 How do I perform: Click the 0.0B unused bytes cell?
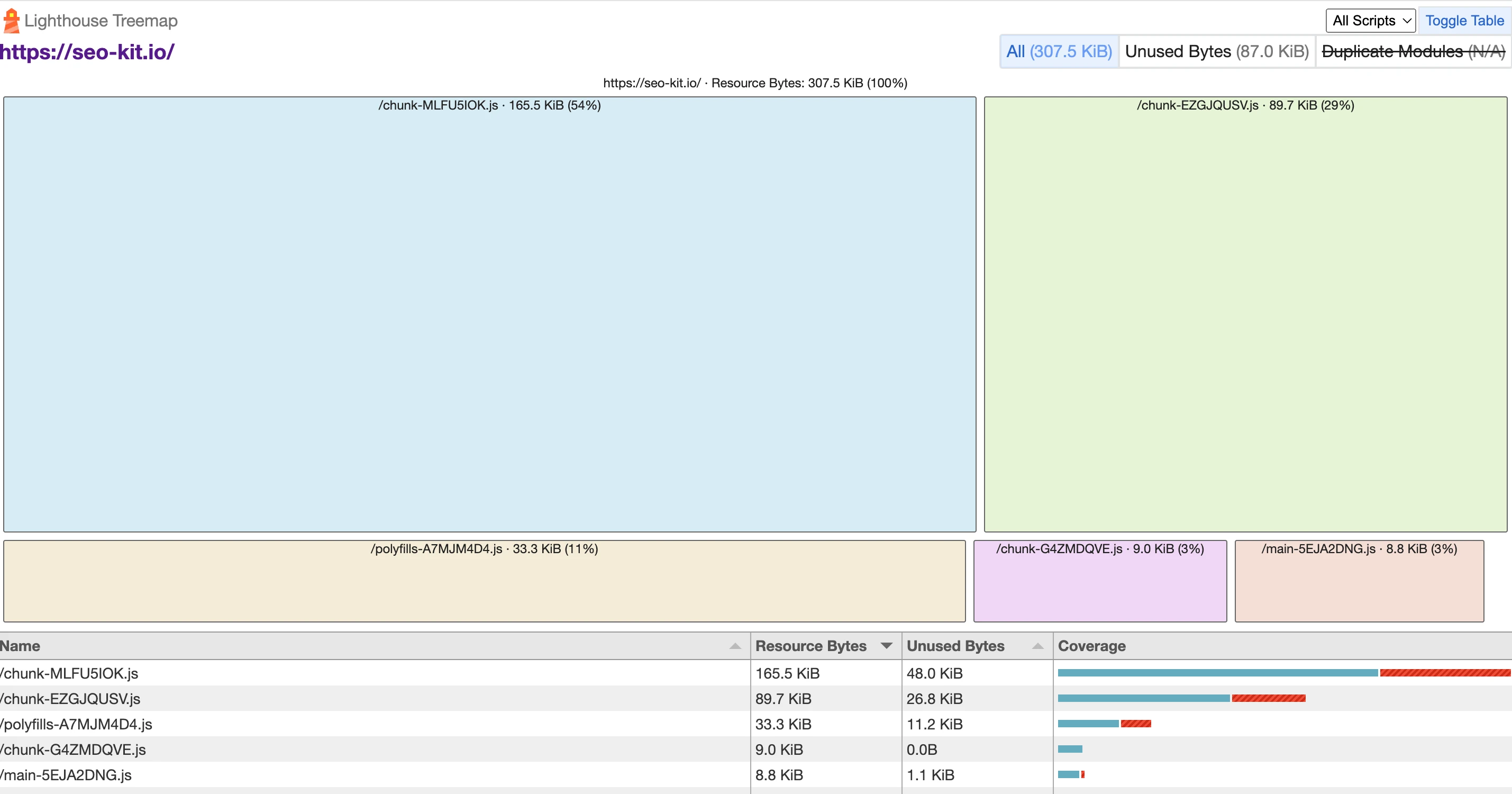[x=977, y=750]
